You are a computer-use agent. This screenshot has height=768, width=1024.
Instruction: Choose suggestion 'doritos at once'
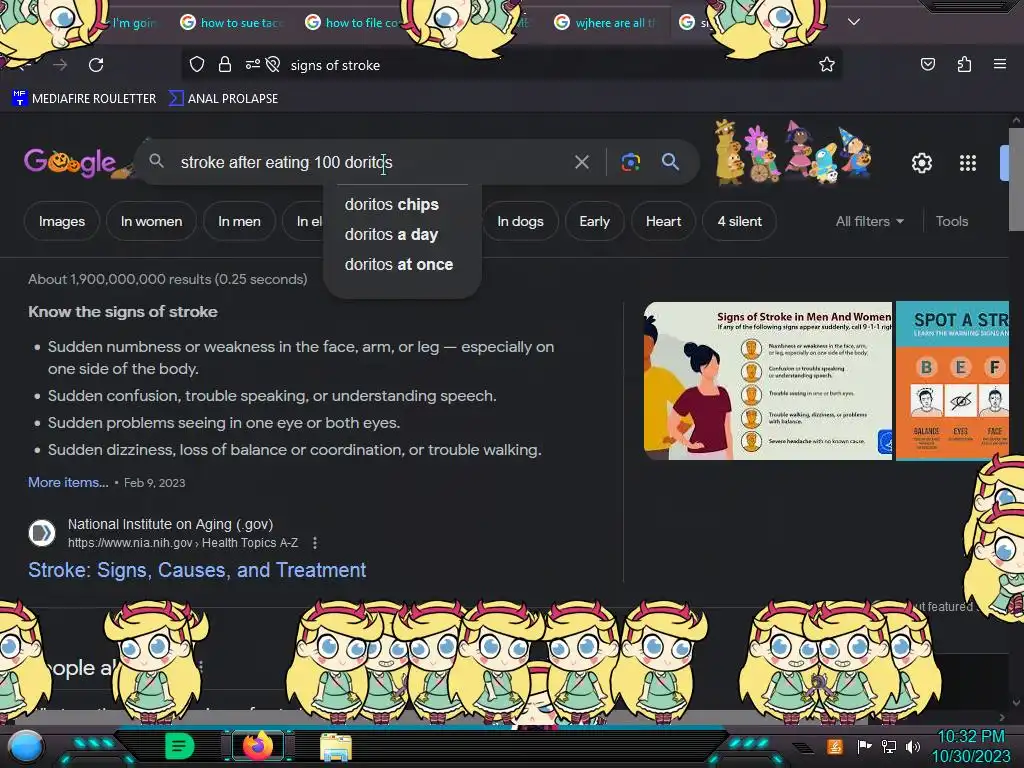[399, 264]
